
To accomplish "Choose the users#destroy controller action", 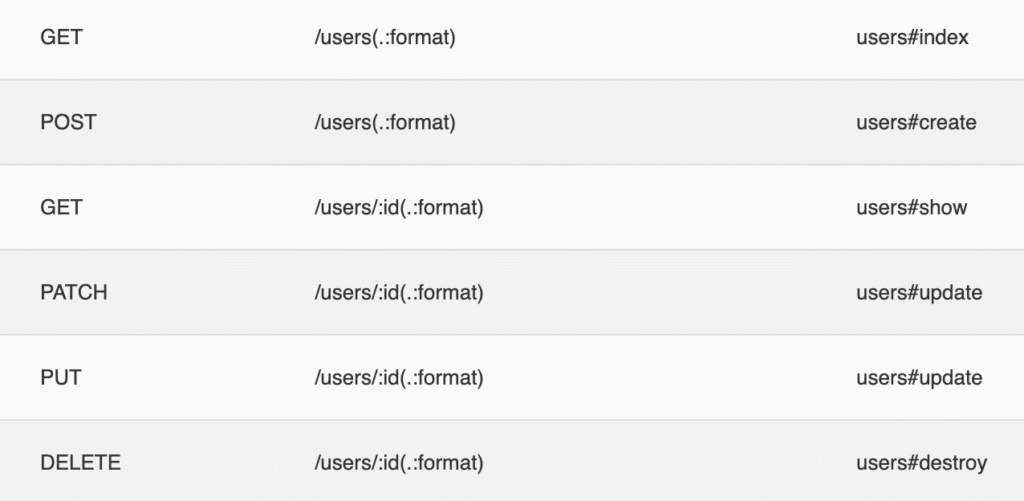I will pyautogui.click(x=921, y=463).
